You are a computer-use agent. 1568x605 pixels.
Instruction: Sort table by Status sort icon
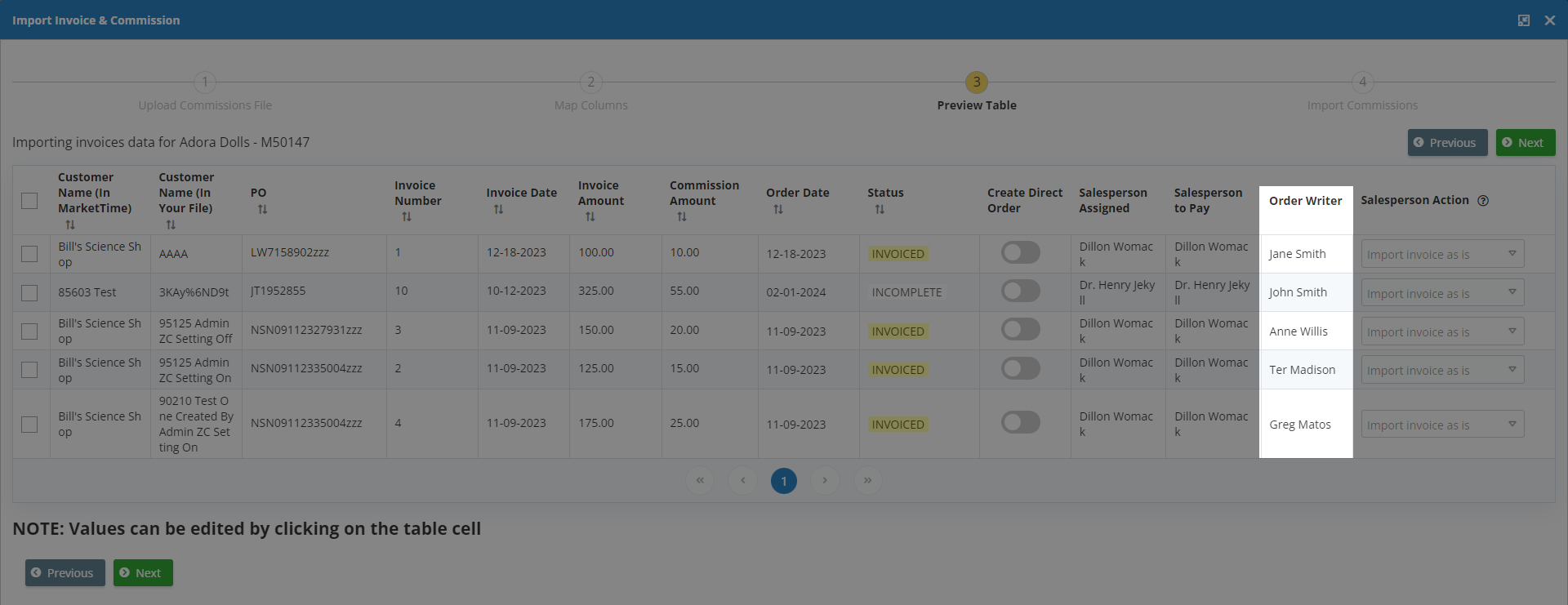pos(880,210)
